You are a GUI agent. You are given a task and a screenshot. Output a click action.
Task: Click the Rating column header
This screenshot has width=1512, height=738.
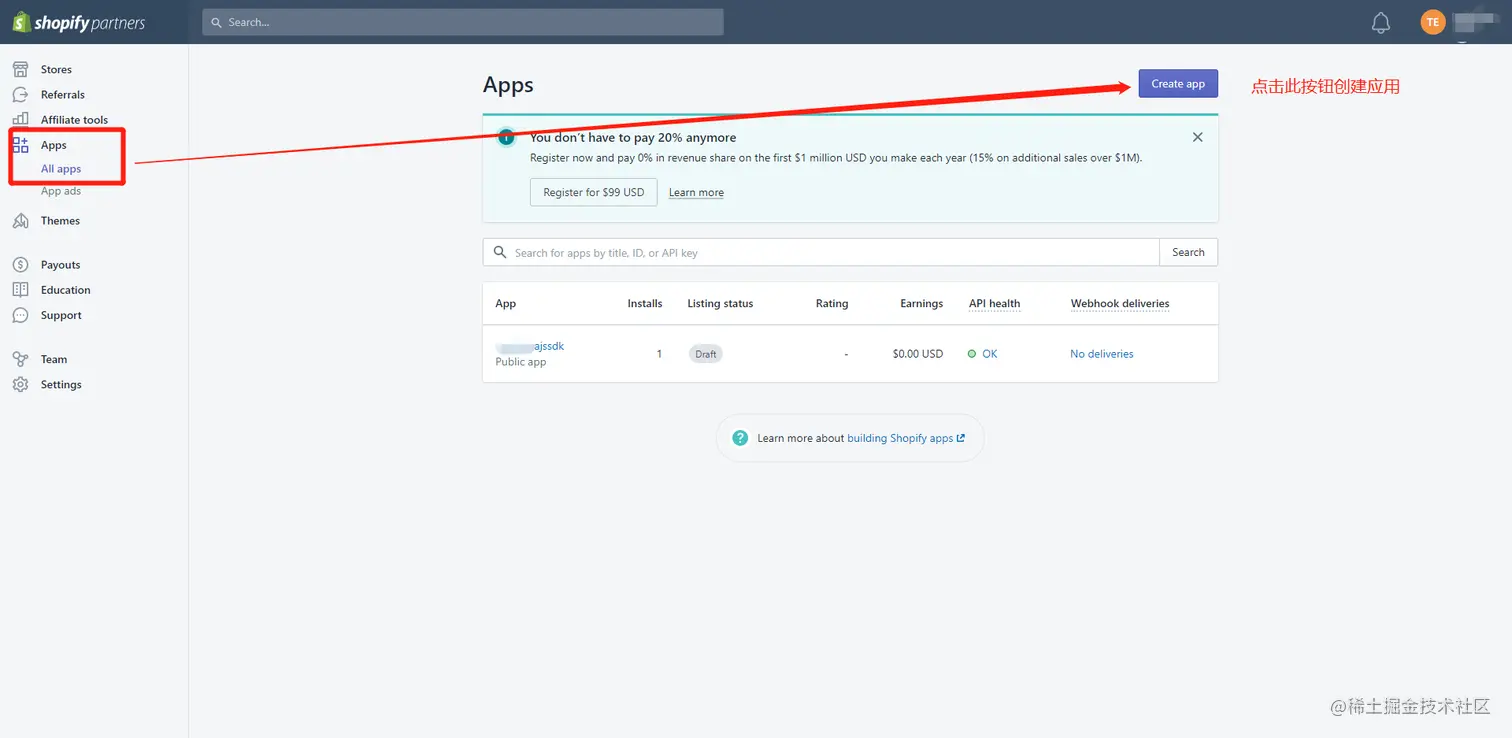click(x=832, y=303)
